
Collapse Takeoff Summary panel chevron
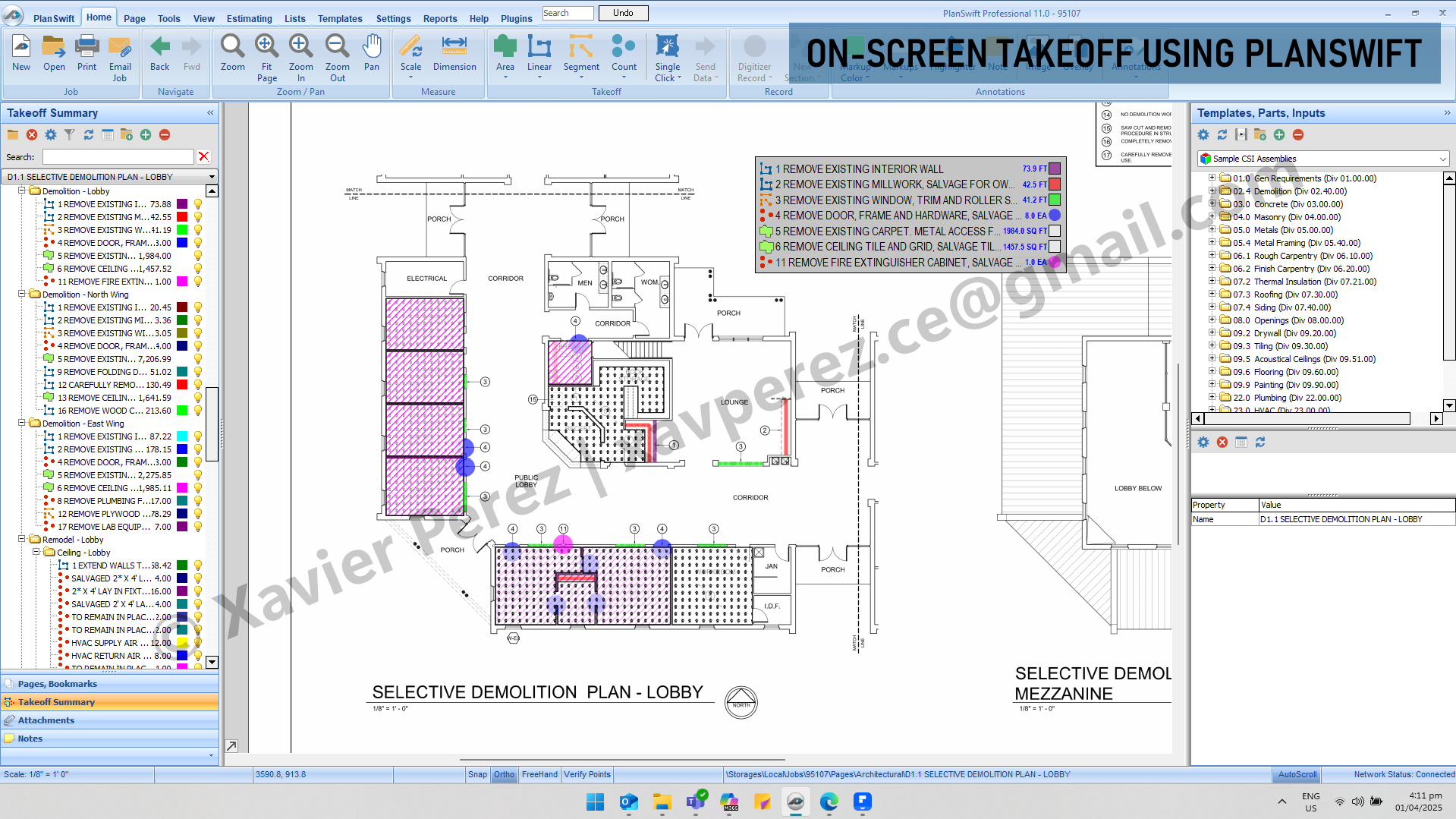point(210,113)
